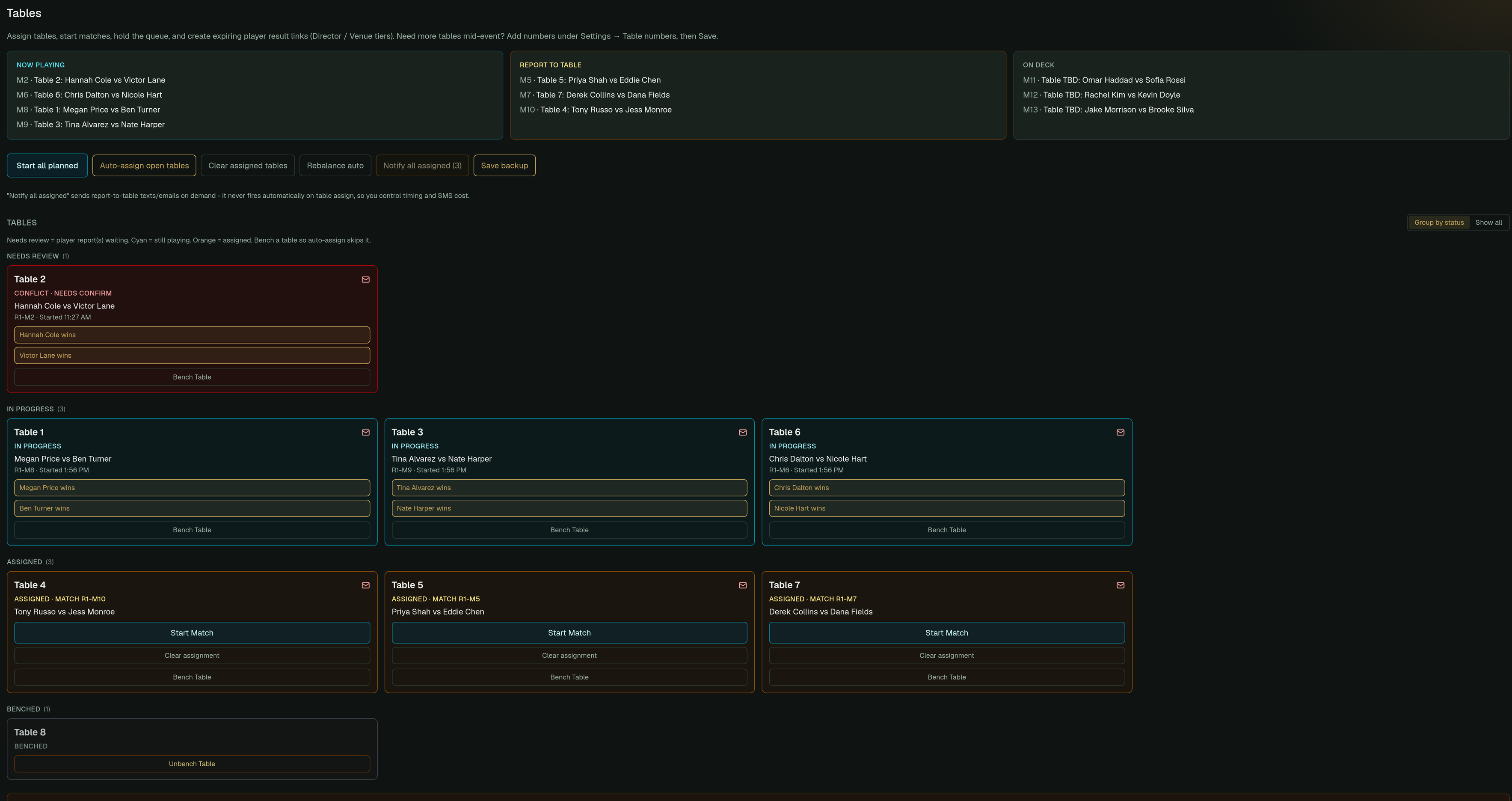
Task: Record Ben Turner wins on Table 1
Action: (192, 508)
